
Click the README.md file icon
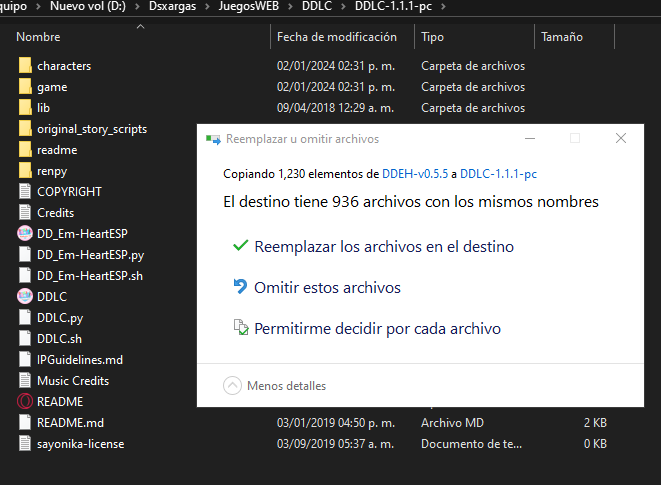[25, 422]
